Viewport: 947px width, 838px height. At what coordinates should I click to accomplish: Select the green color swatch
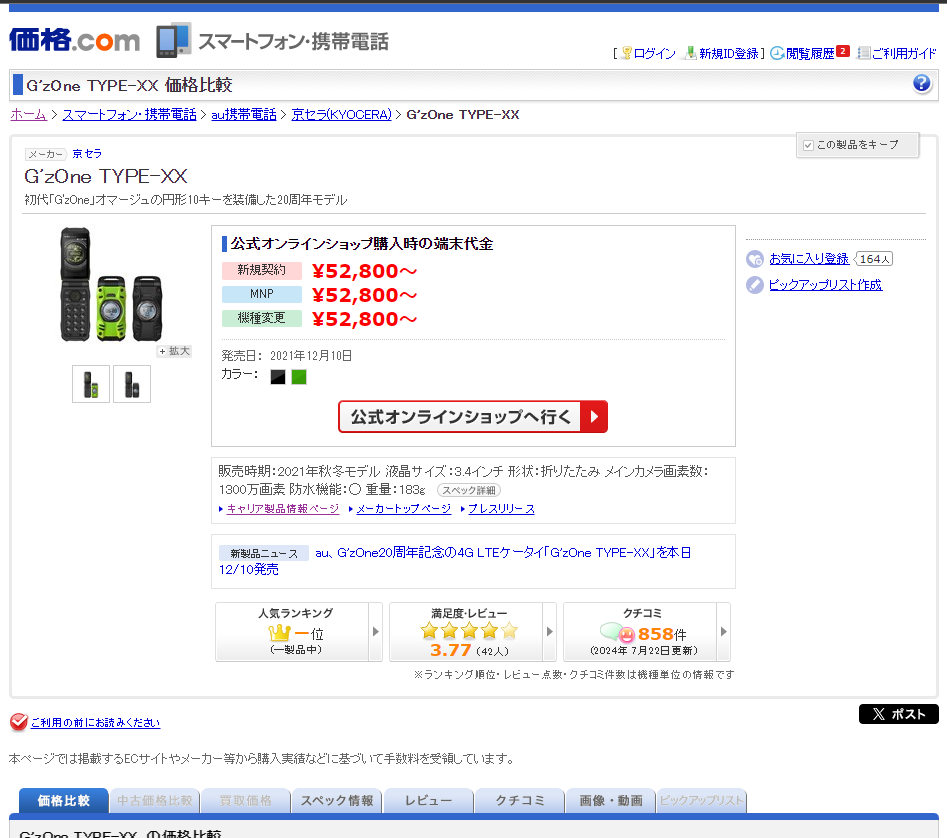(299, 377)
